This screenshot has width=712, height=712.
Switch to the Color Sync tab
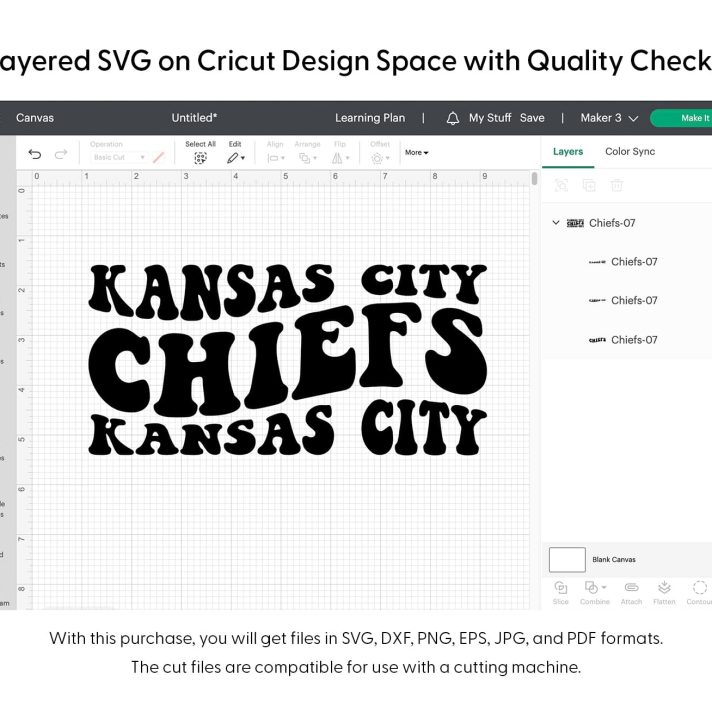[630, 151]
